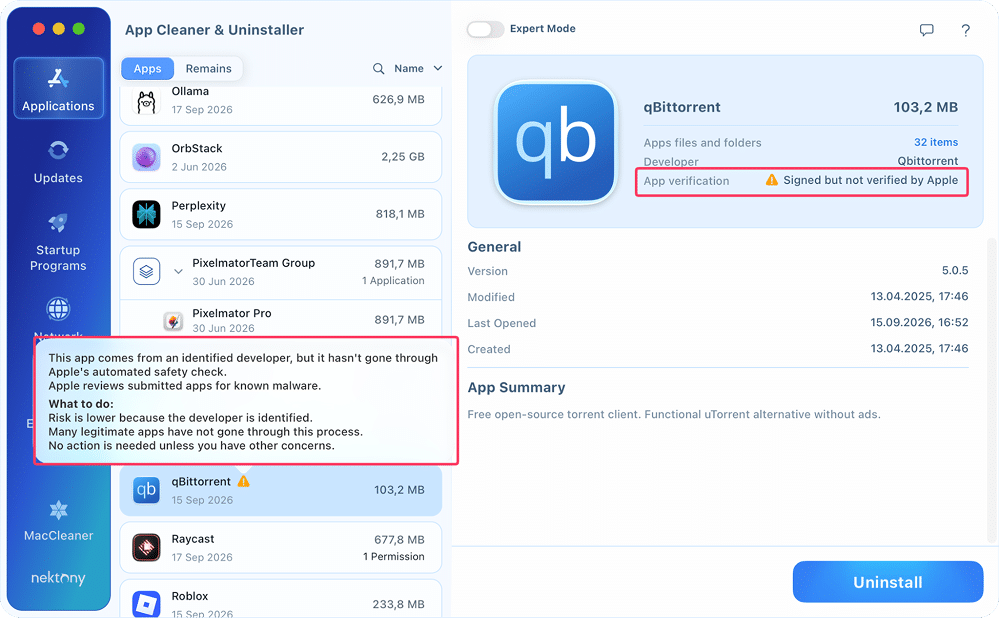Image resolution: width=999 pixels, height=618 pixels.
Task: Click the Ollama app icon
Action: point(147,102)
